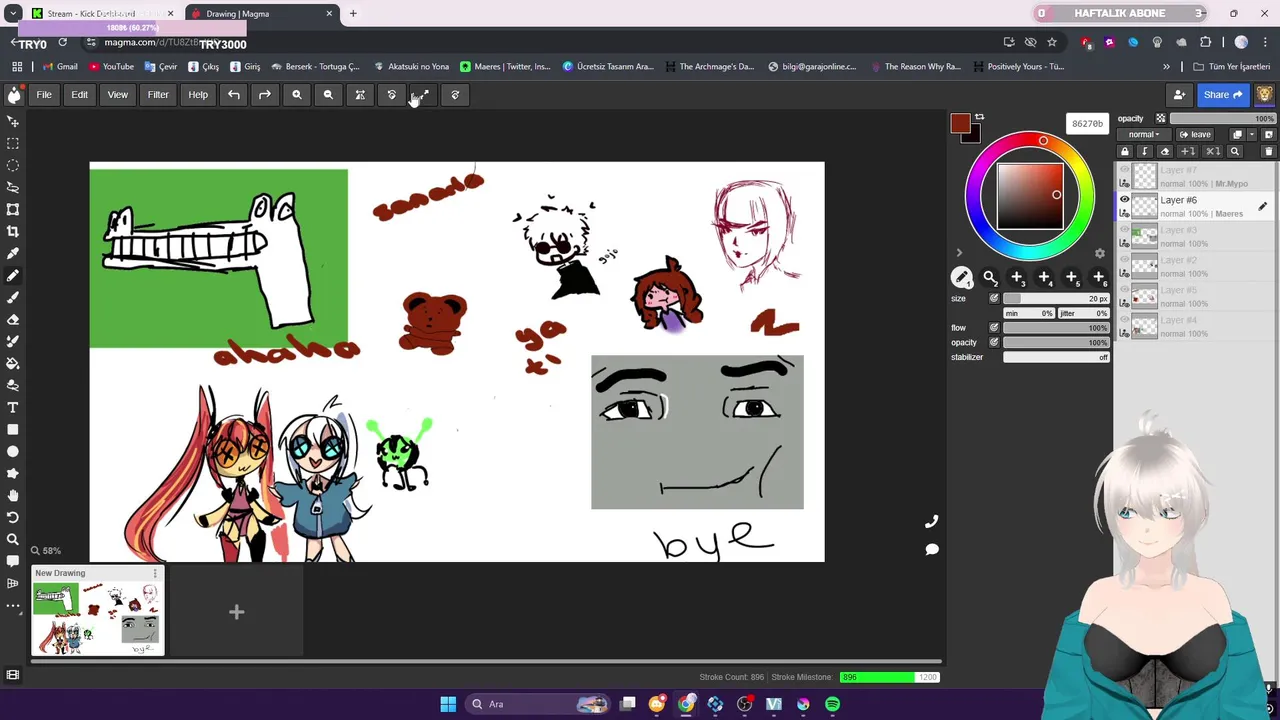Open the View menu
The image size is (1280, 720).
118,95
